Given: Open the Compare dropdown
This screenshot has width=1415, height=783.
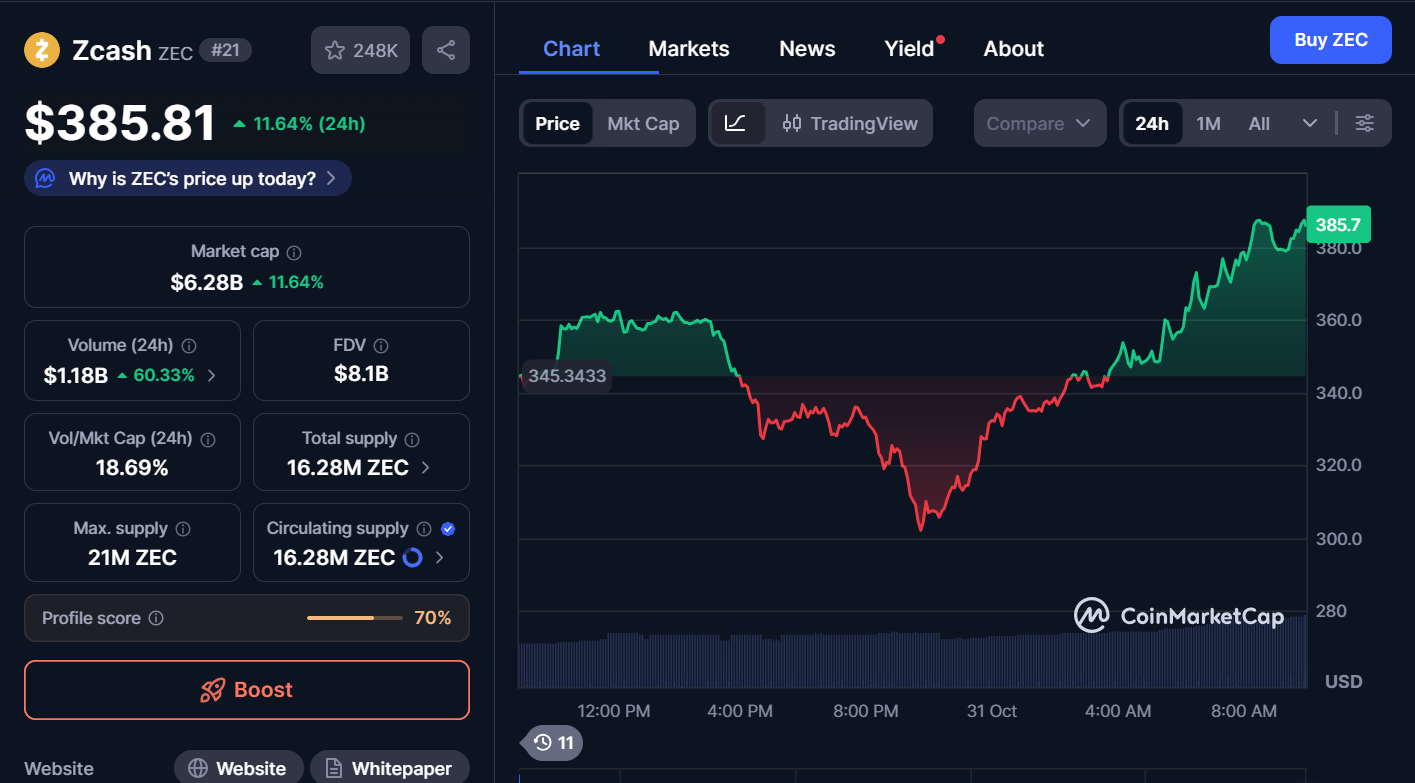Looking at the screenshot, I should 1039,123.
